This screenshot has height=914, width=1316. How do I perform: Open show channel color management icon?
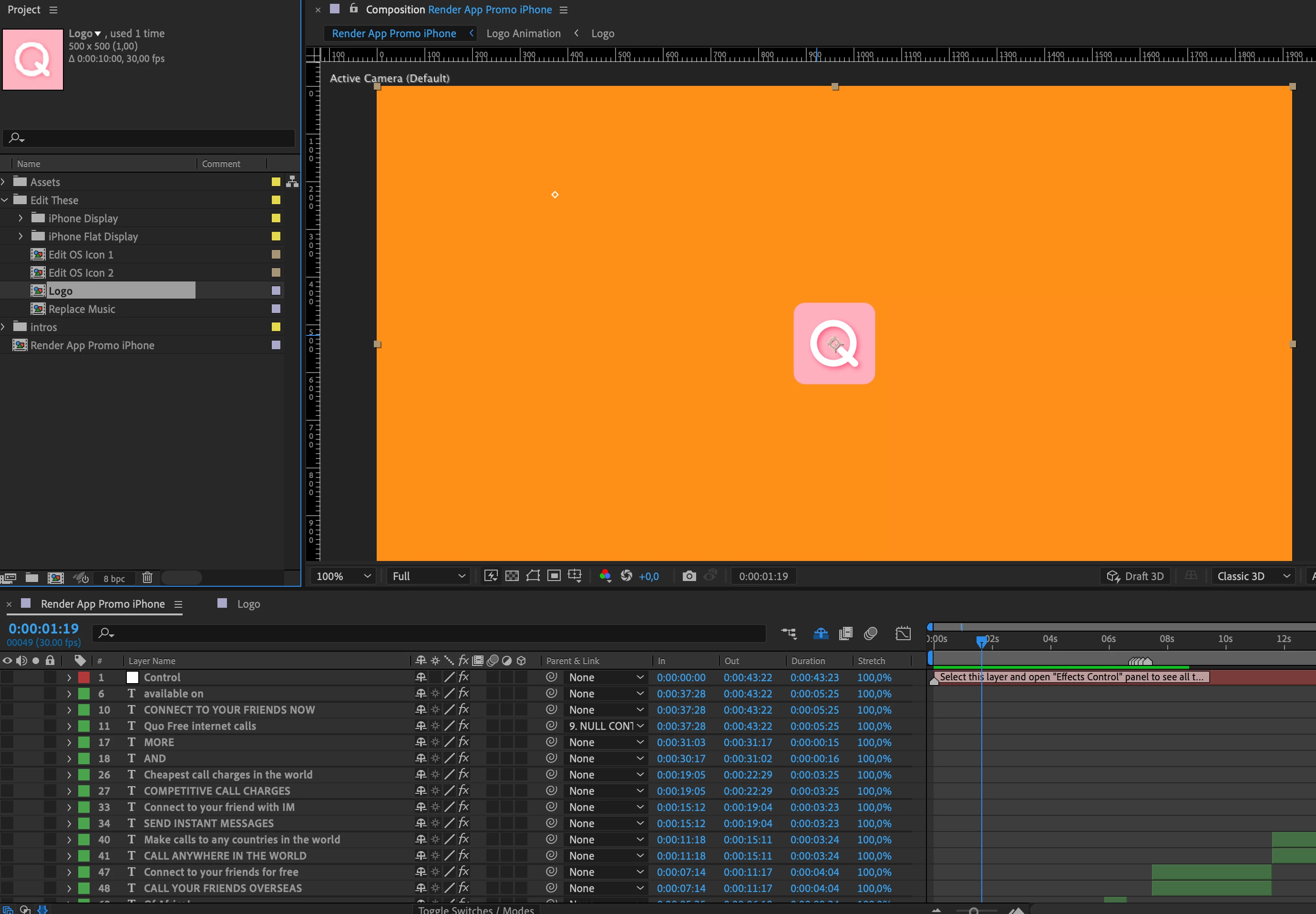tap(605, 576)
